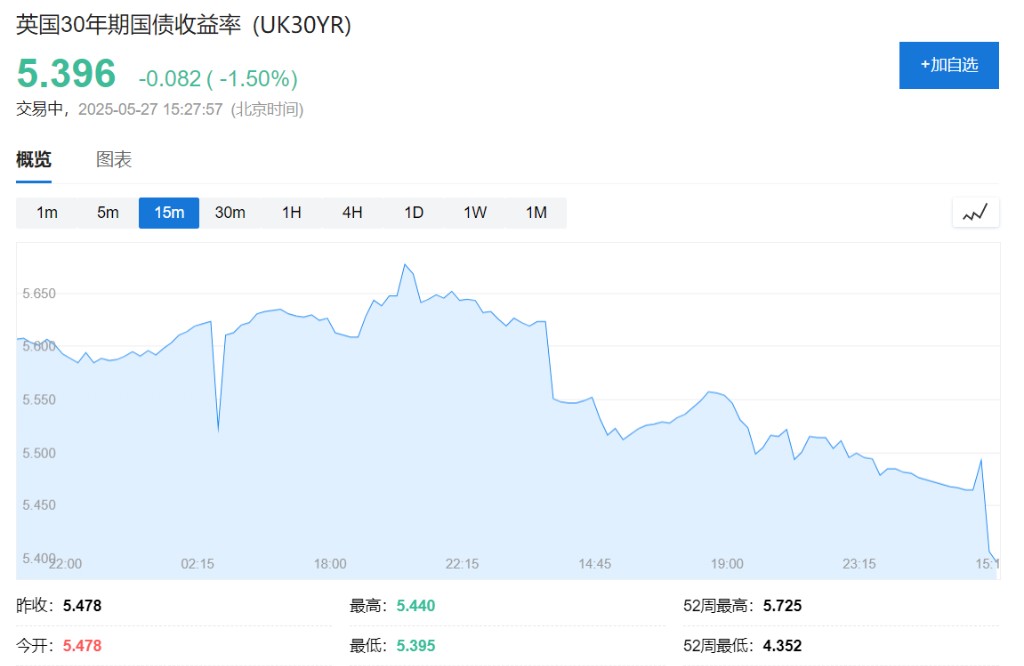Click the chart peak near 5.65
The width and height of the screenshot is (1024, 666).
[405, 265]
